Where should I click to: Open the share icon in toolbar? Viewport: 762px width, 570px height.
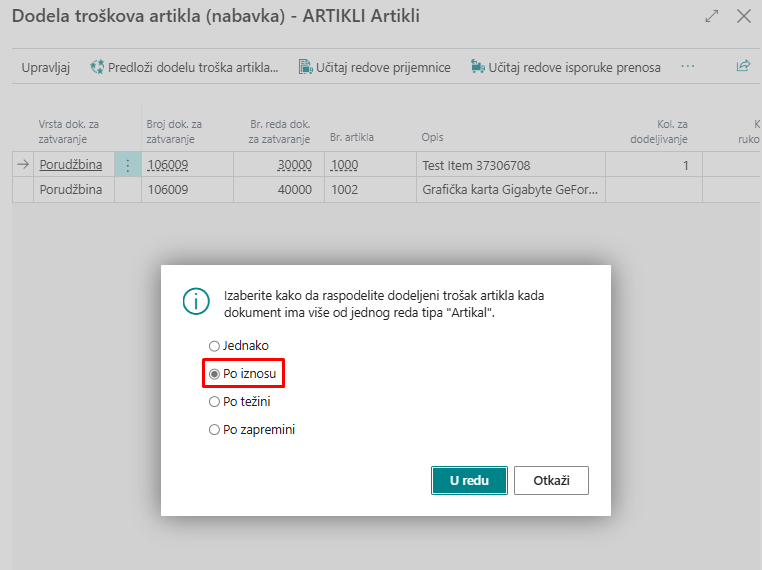(x=743, y=67)
